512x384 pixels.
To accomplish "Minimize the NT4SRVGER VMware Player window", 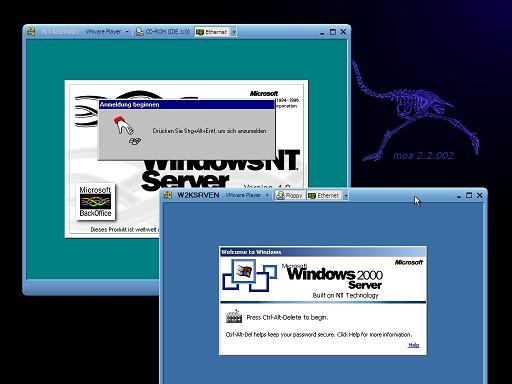I will coord(322,32).
